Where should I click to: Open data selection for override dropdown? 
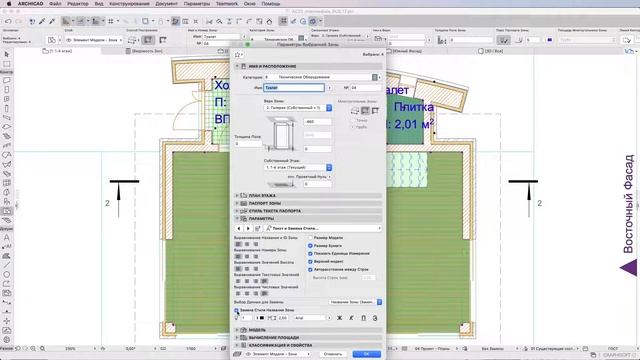(x=356, y=302)
